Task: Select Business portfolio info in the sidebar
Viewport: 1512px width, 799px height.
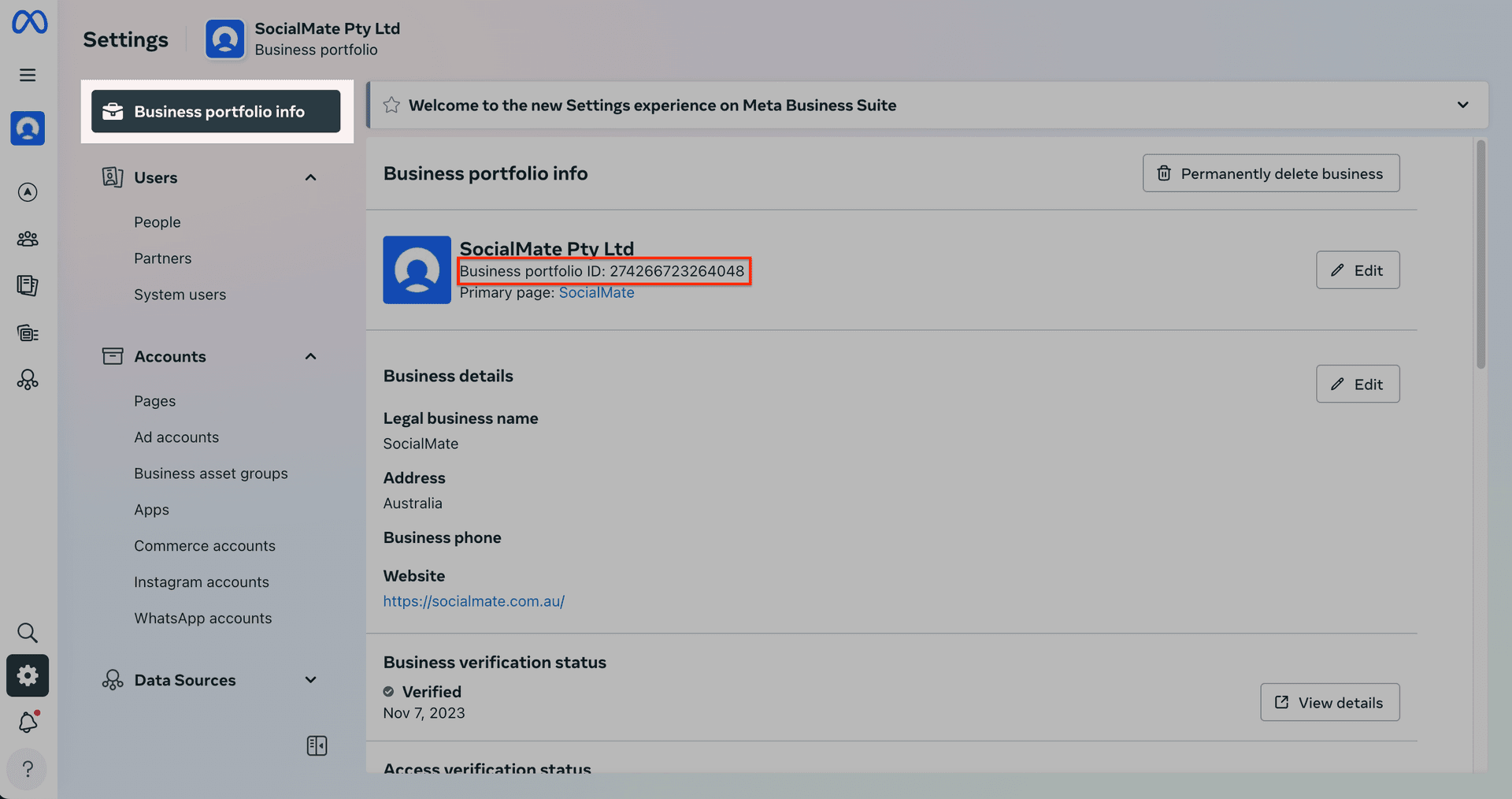Action: tap(216, 111)
